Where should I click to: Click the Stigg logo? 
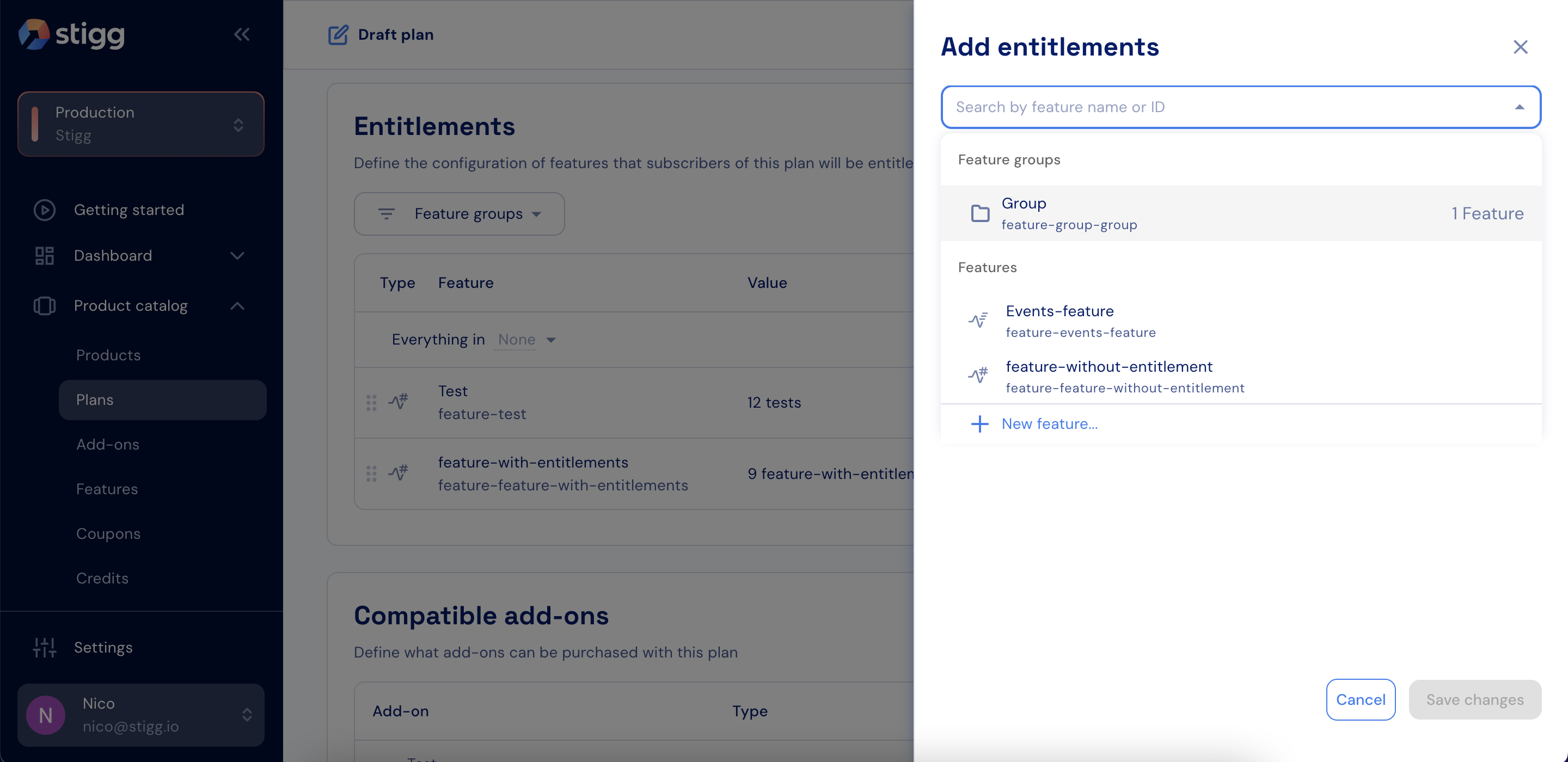coord(72,34)
